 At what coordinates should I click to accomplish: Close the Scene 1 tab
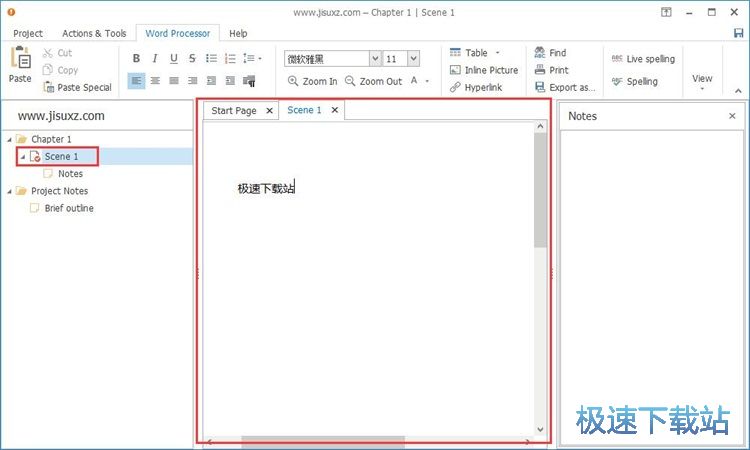pyautogui.click(x=335, y=110)
